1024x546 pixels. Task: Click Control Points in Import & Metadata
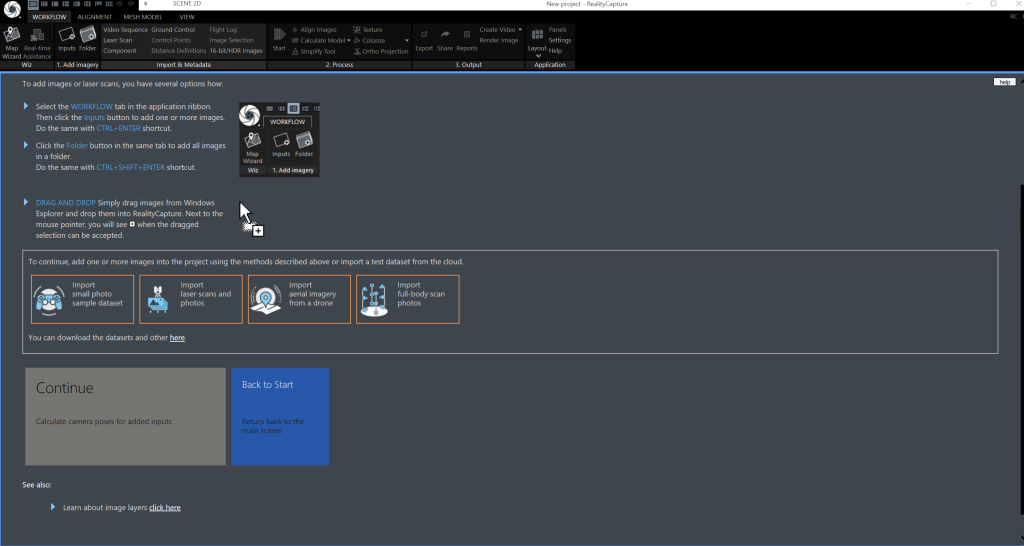pos(171,40)
